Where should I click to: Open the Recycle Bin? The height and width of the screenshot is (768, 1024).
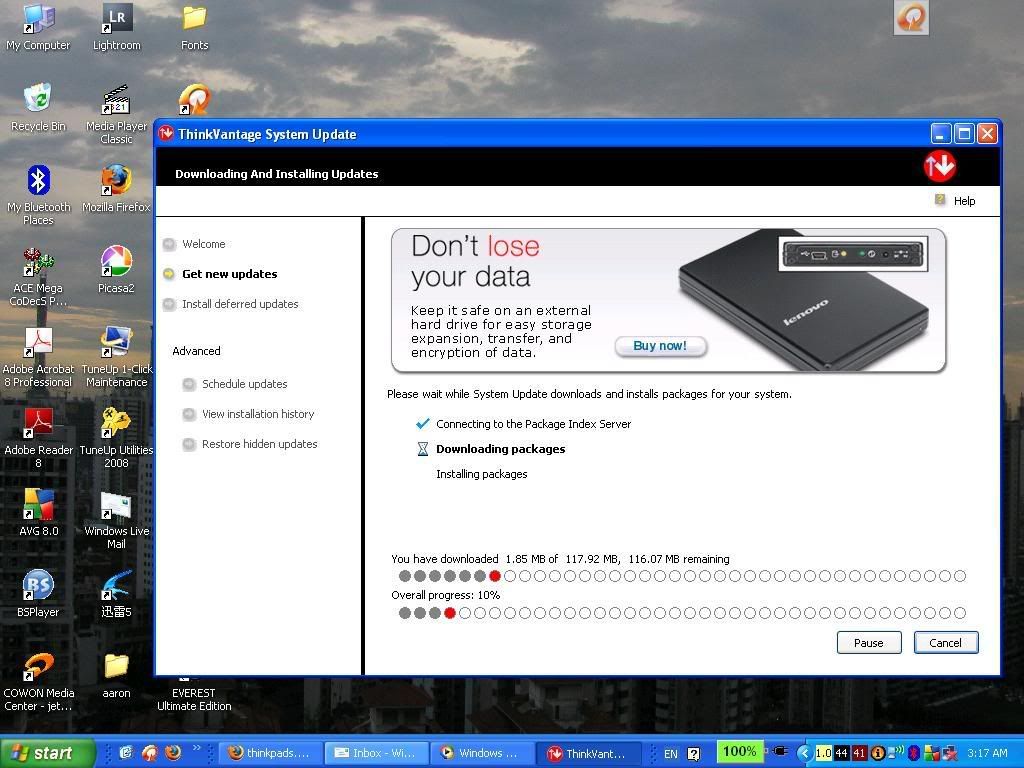tap(38, 108)
